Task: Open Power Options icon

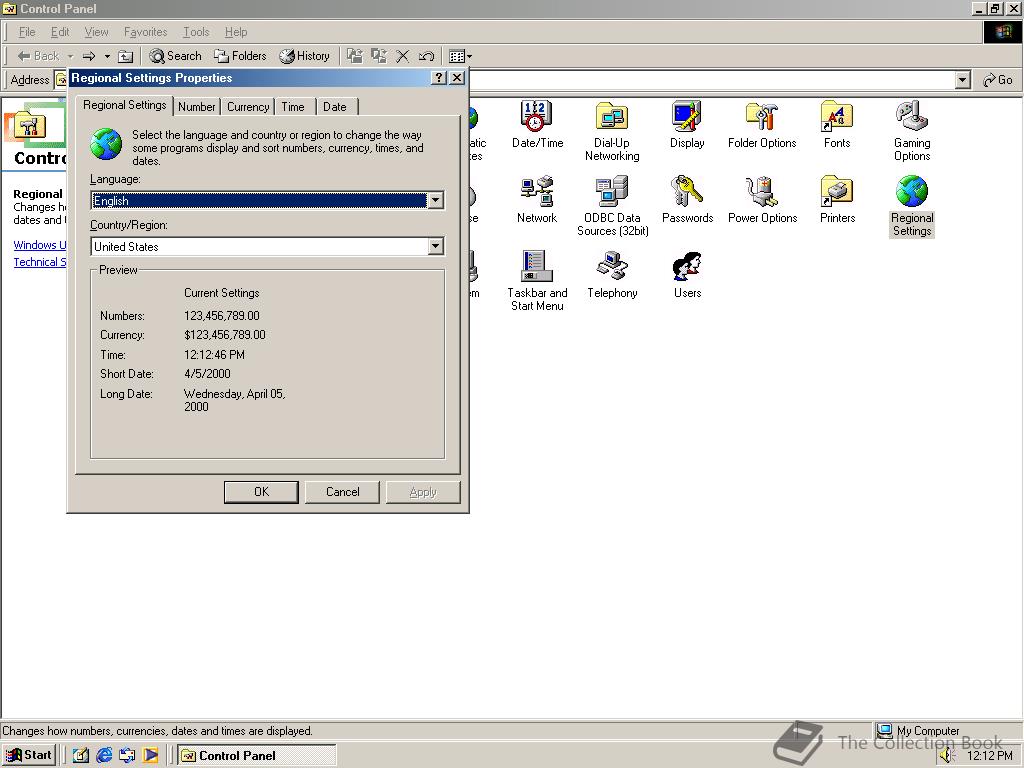Action: click(762, 199)
